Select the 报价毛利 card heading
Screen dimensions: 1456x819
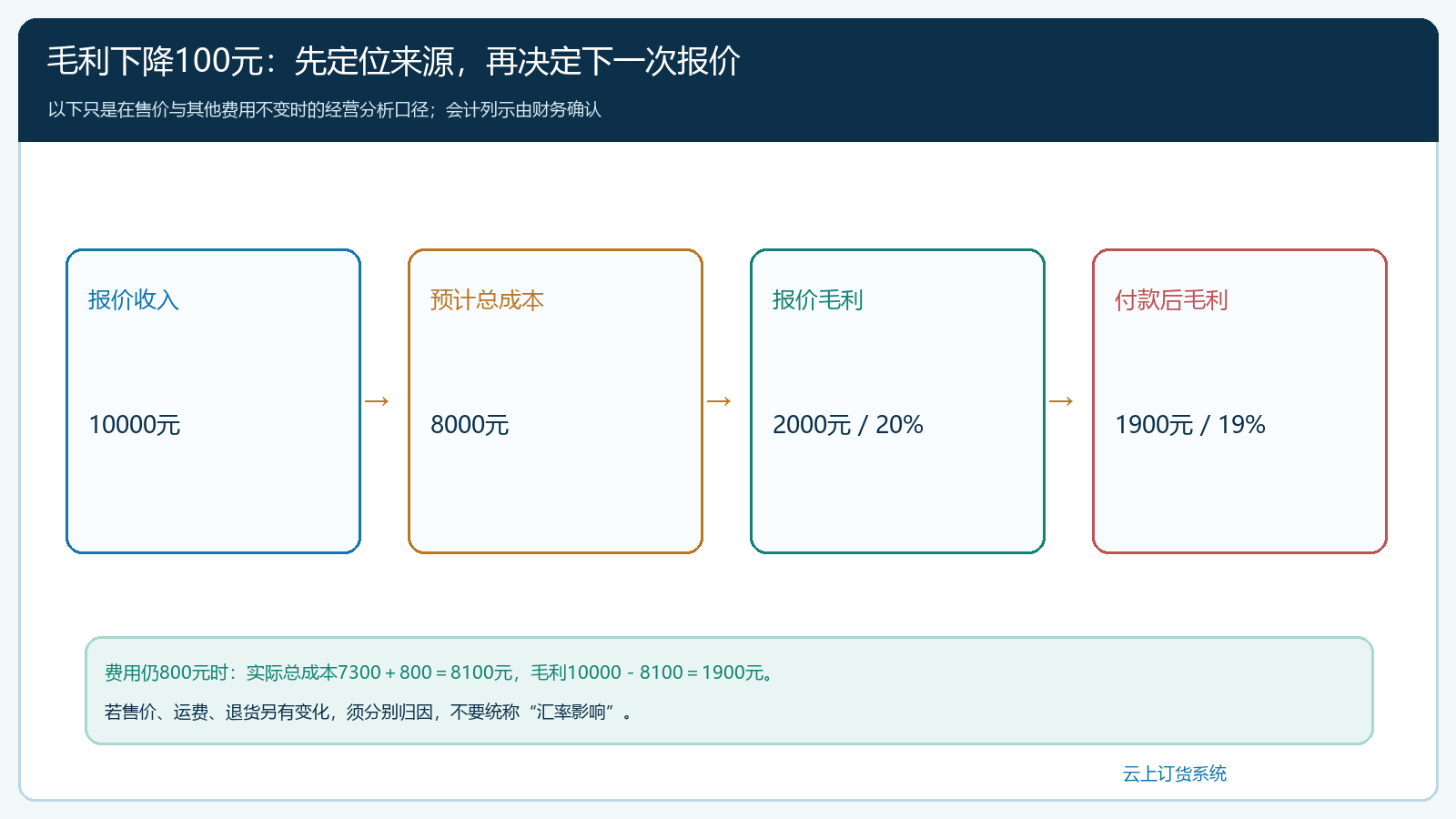817,300
